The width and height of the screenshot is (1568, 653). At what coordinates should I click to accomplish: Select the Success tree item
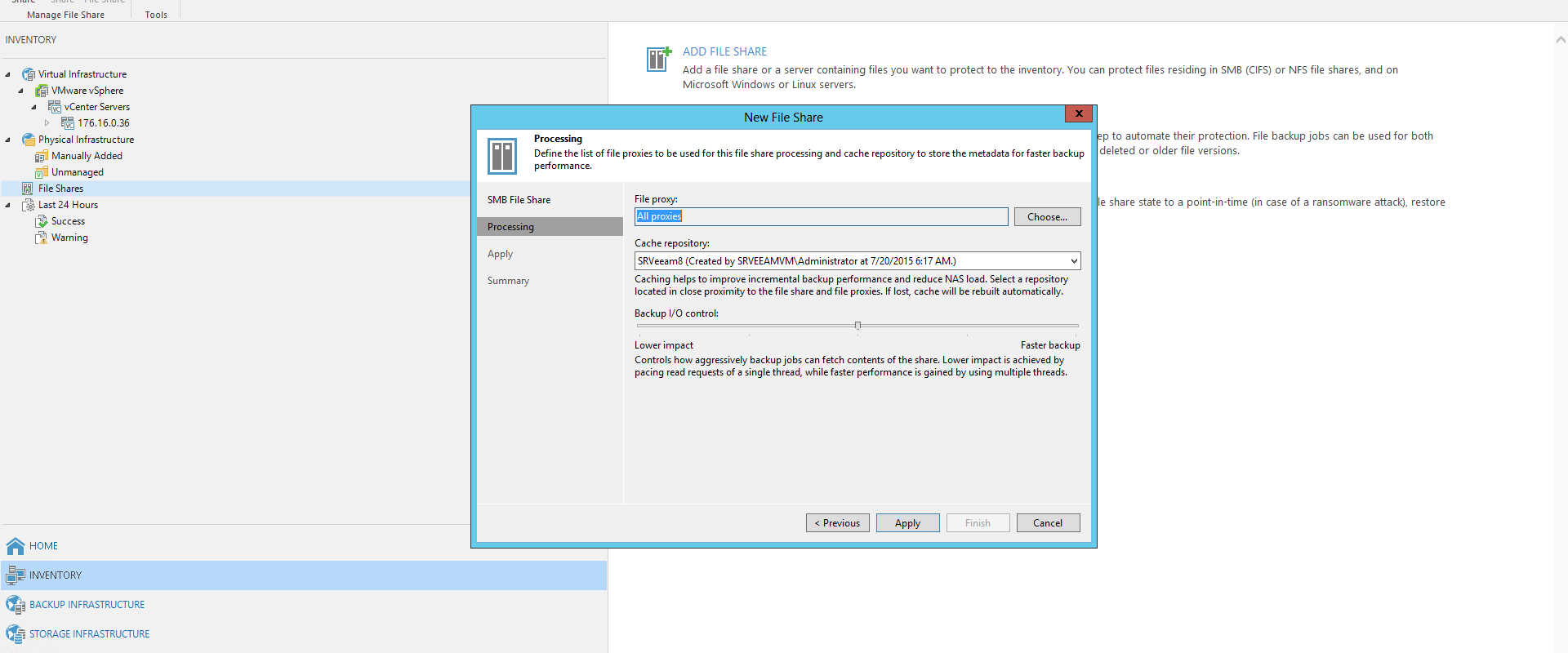tap(68, 221)
